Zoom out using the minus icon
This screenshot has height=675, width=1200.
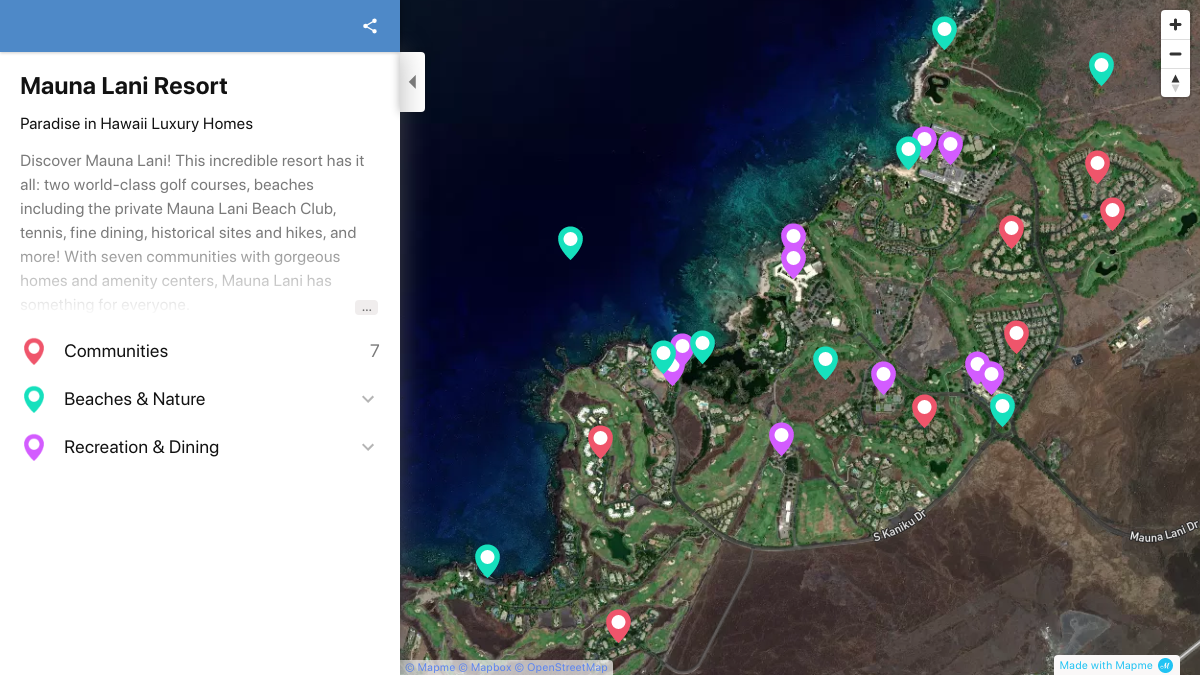click(1175, 54)
